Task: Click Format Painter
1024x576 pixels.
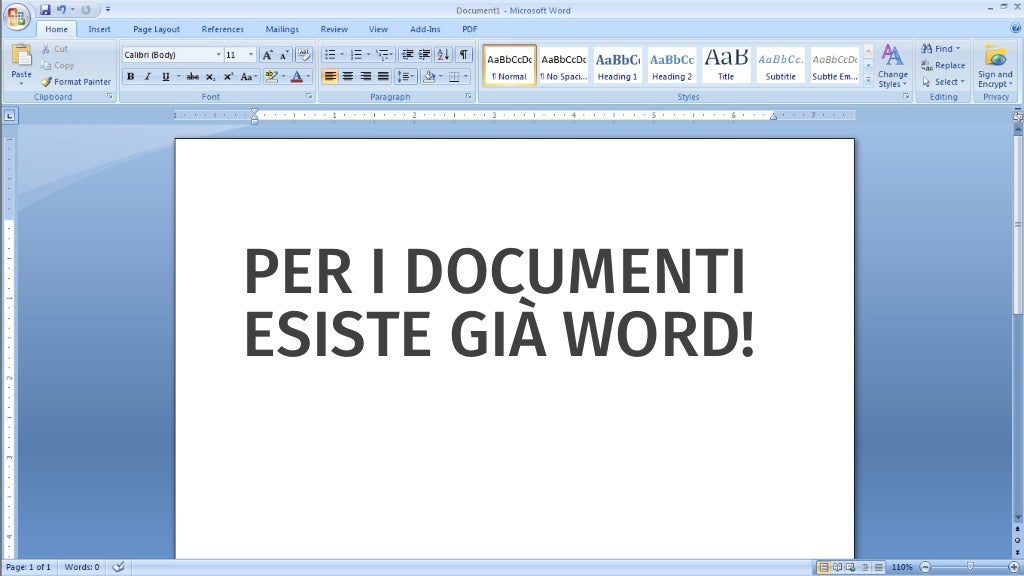Action: pyautogui.click(x=76, y=82)
